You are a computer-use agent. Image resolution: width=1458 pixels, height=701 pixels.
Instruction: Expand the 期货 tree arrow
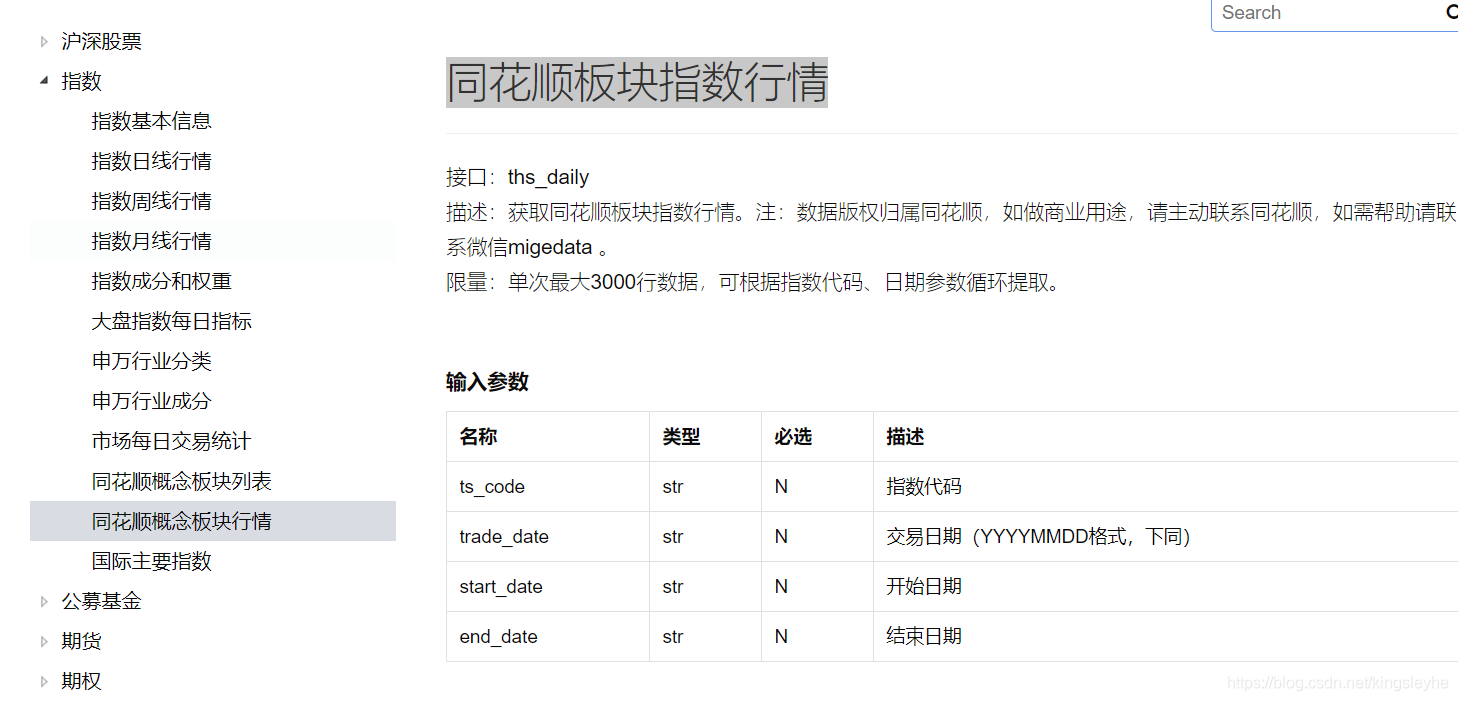44,641
